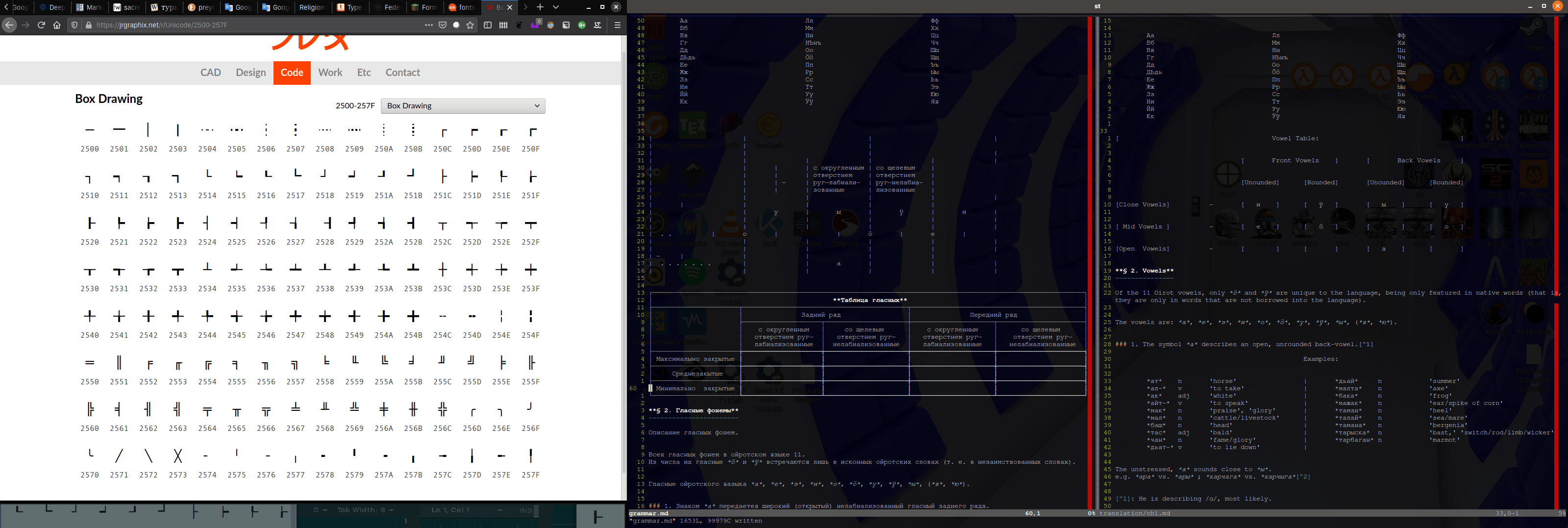Open the Etc navigation item

click(364, 73)
